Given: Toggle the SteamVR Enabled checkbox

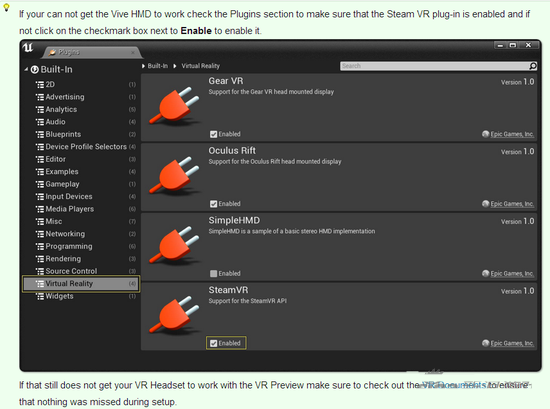Looking at the screenshot, I should 213,343.
